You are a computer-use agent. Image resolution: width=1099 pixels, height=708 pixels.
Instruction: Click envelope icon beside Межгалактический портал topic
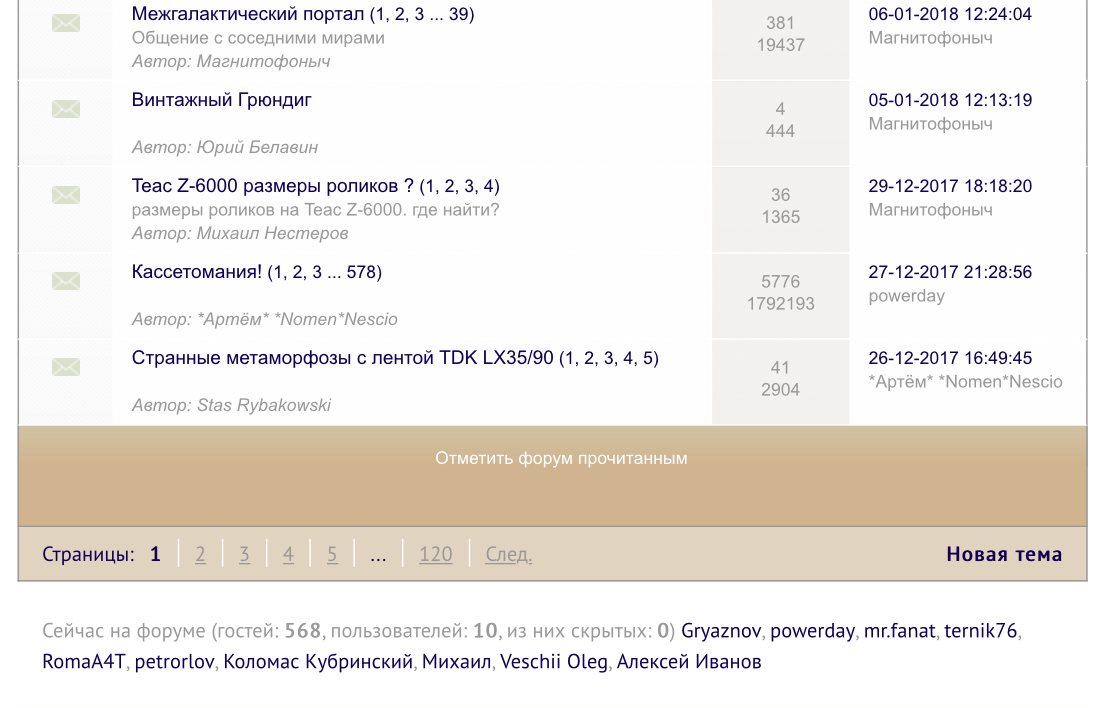[x=66, y=23]
